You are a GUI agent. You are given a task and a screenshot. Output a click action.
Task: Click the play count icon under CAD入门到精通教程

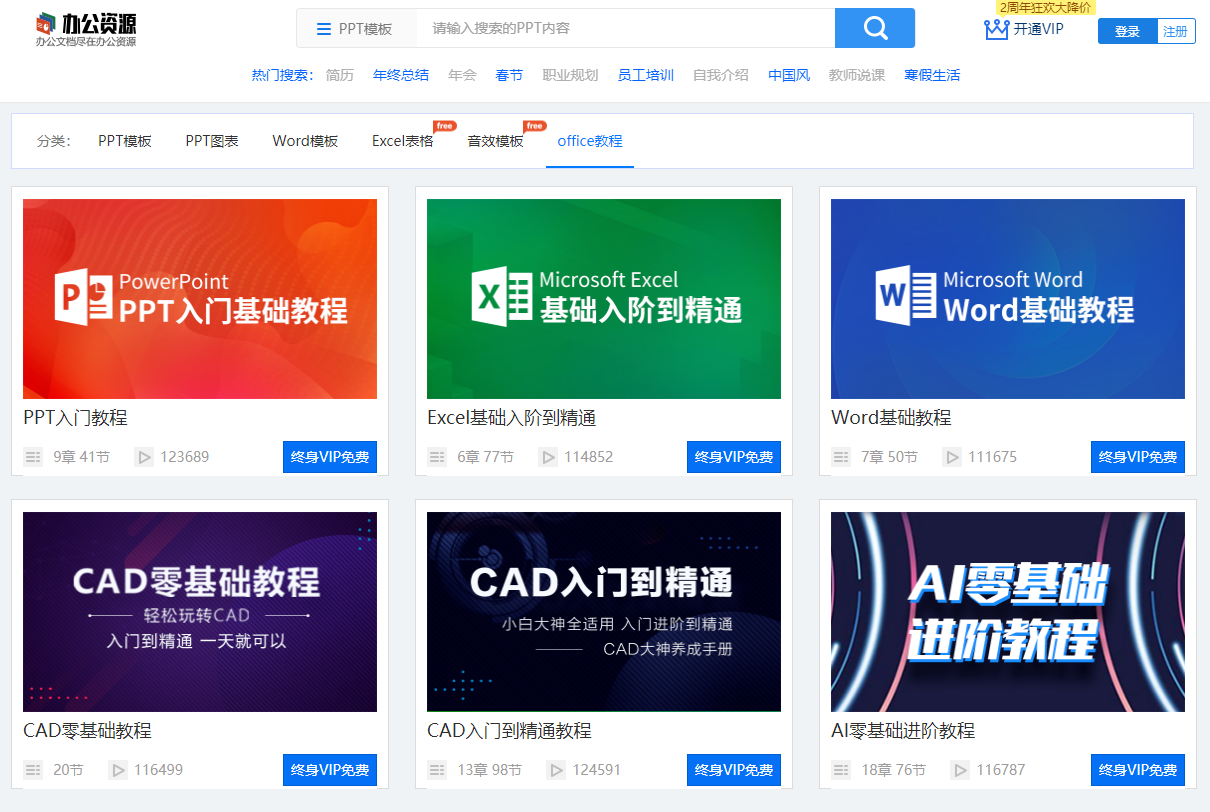tap(556, 770)
